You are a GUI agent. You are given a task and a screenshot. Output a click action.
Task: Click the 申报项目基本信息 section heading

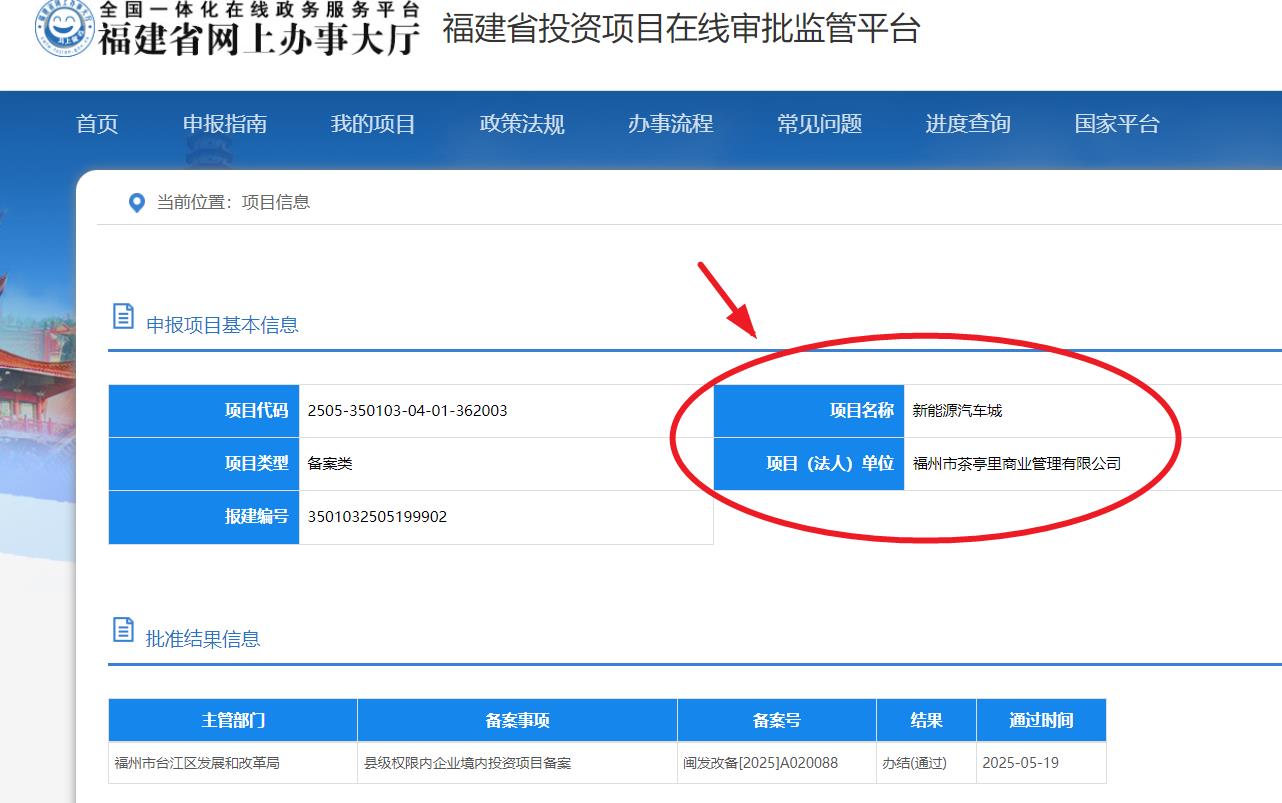222,325
